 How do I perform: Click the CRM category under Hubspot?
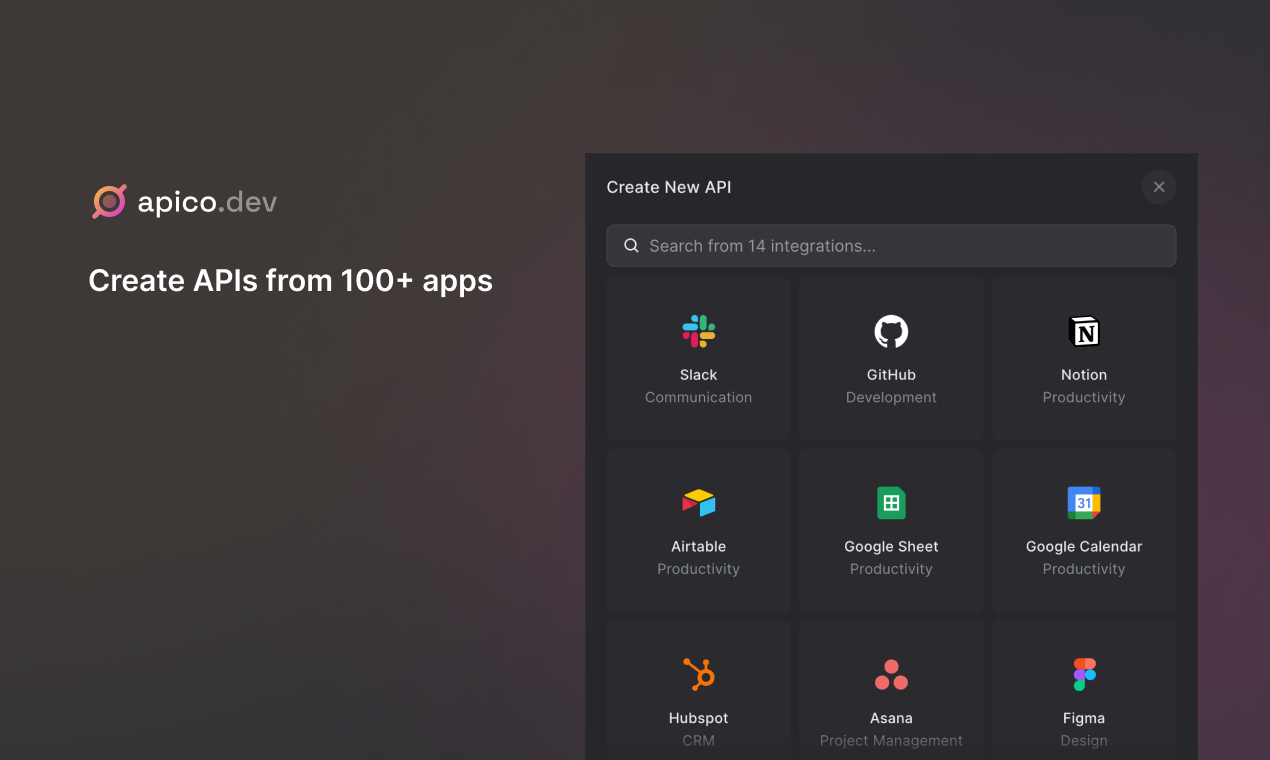698,741
